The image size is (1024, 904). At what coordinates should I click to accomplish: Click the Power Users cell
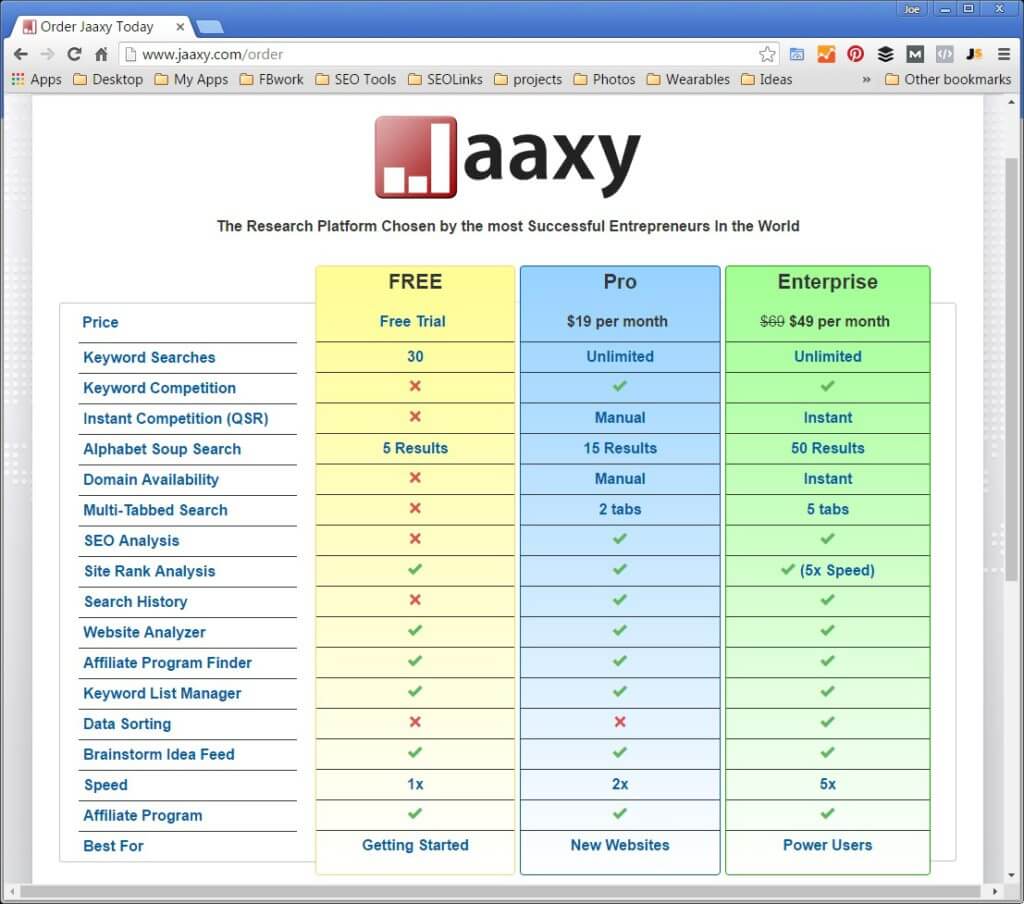click(827, 845)
